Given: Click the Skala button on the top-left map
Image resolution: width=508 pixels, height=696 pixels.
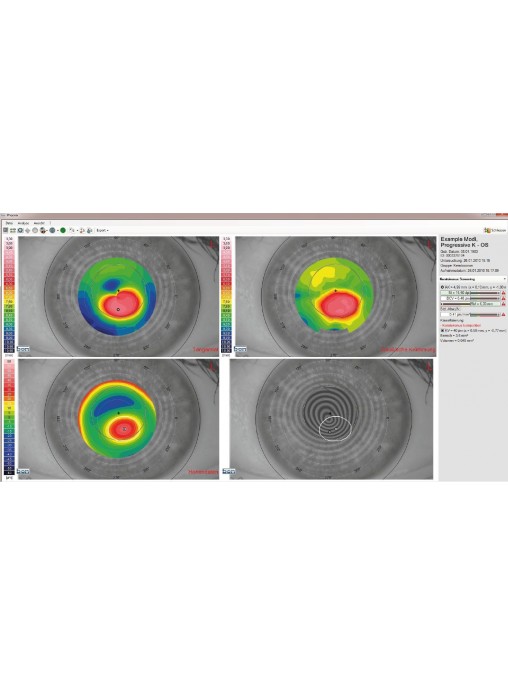Looking at the screenshot, I should pos(23,350).
